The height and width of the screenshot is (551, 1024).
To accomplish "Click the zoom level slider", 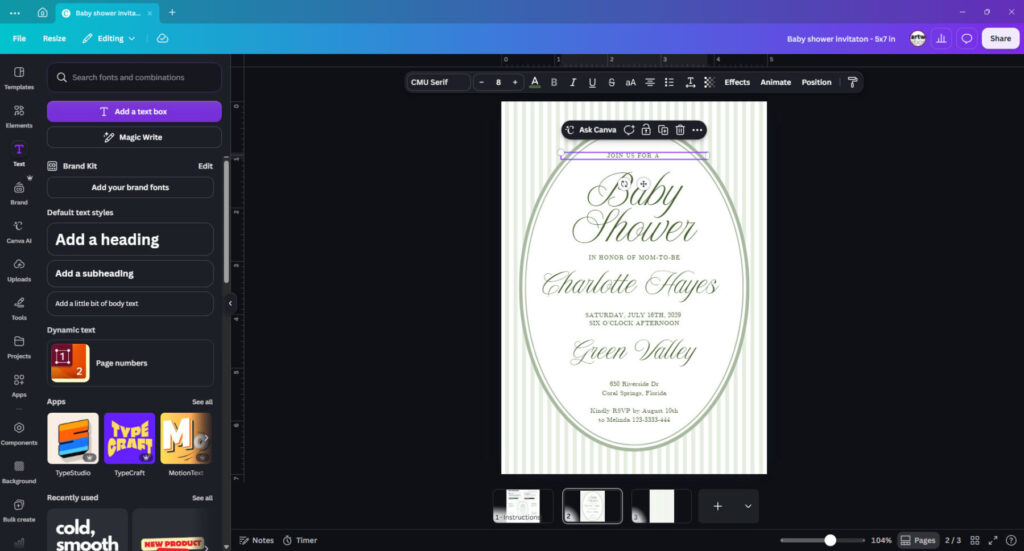I will tap(822, 540).
